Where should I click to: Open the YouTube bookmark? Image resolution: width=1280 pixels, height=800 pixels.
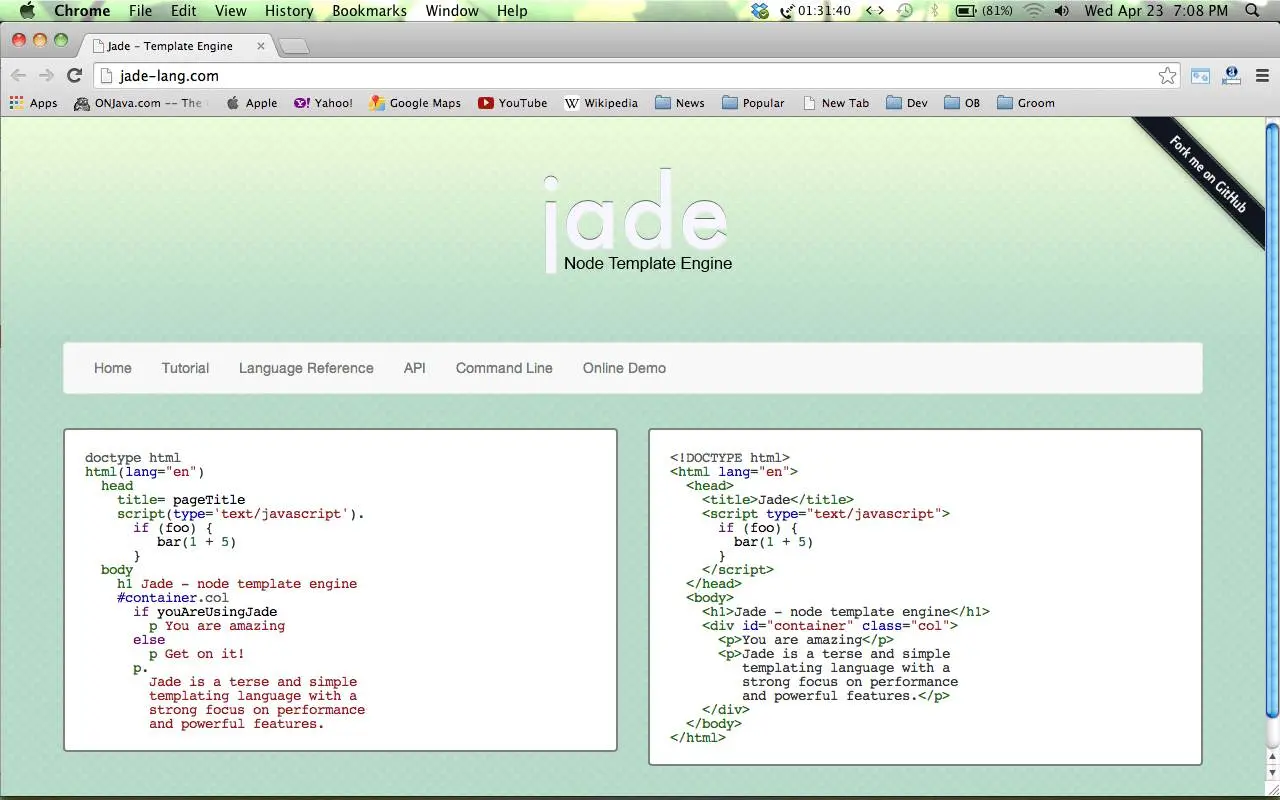(512, 103)
